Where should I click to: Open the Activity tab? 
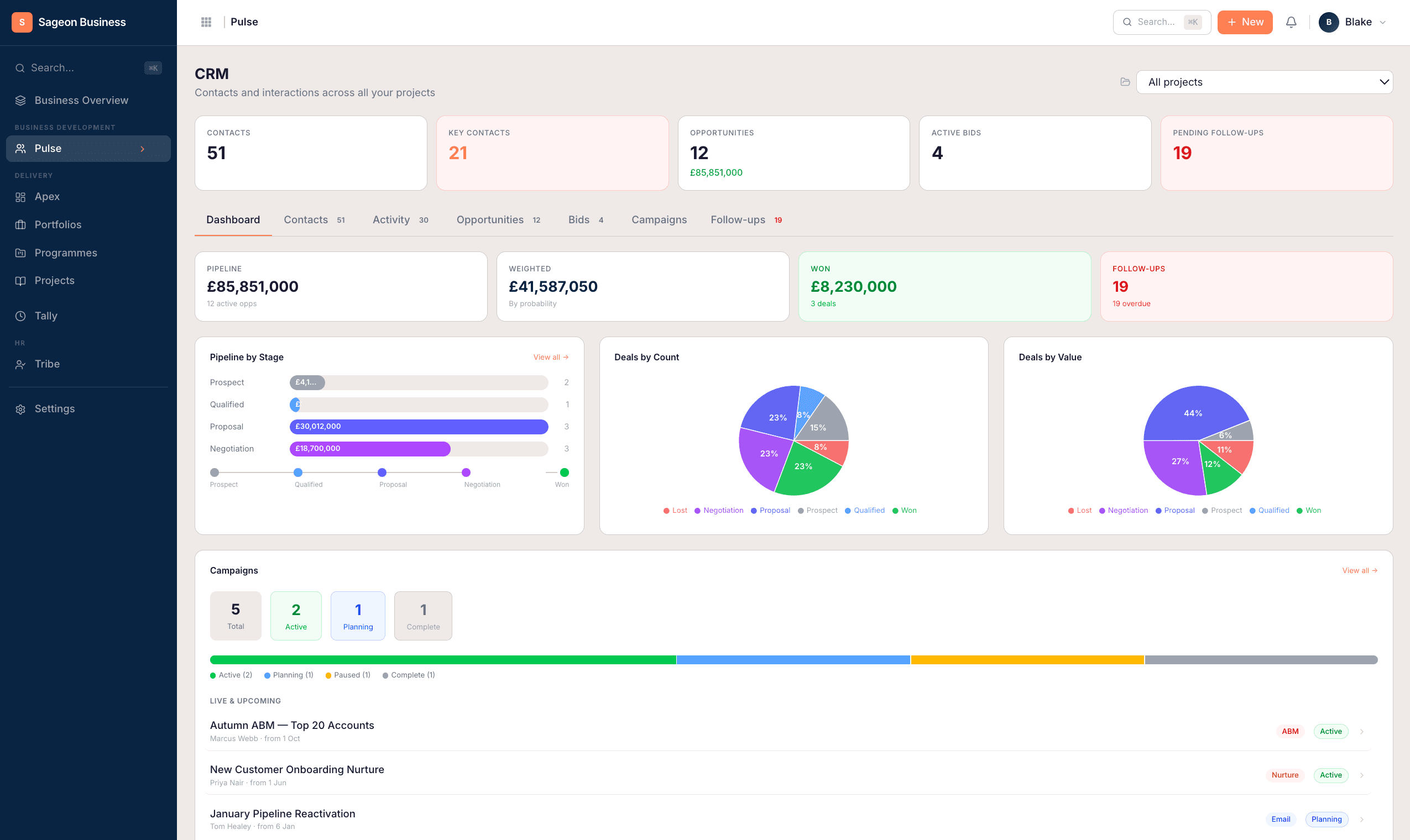(x=400, y=219)
